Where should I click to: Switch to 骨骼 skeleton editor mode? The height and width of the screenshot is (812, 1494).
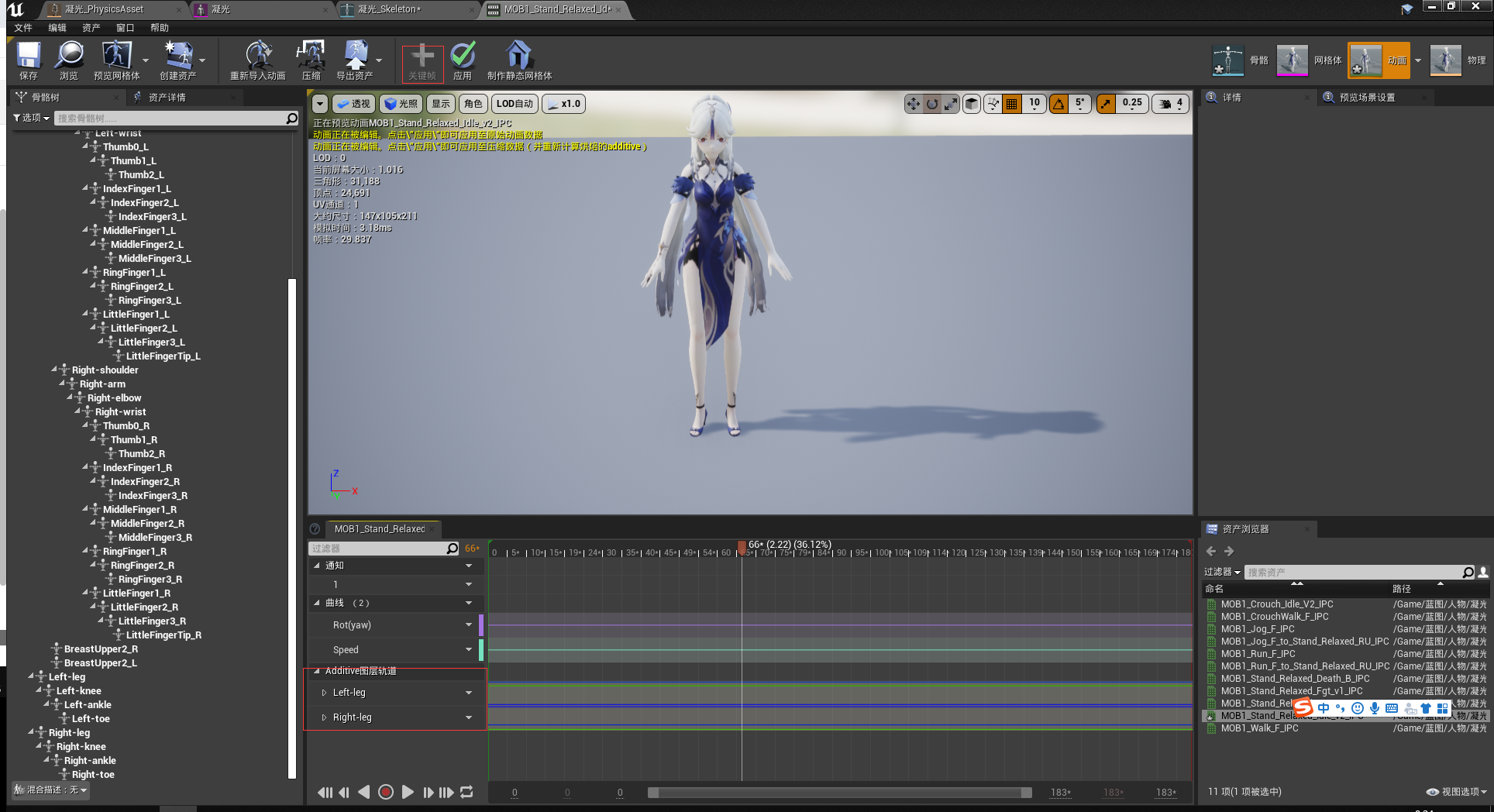pos(1240,60)
